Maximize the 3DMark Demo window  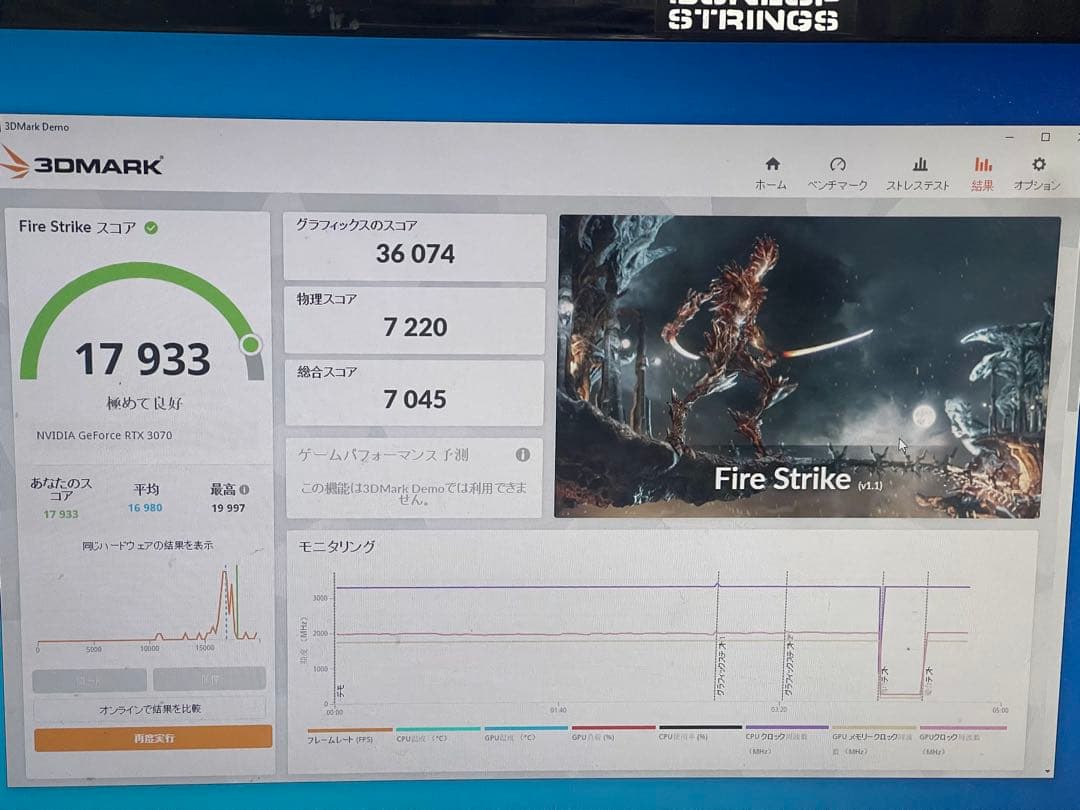tap(1046, 137)
